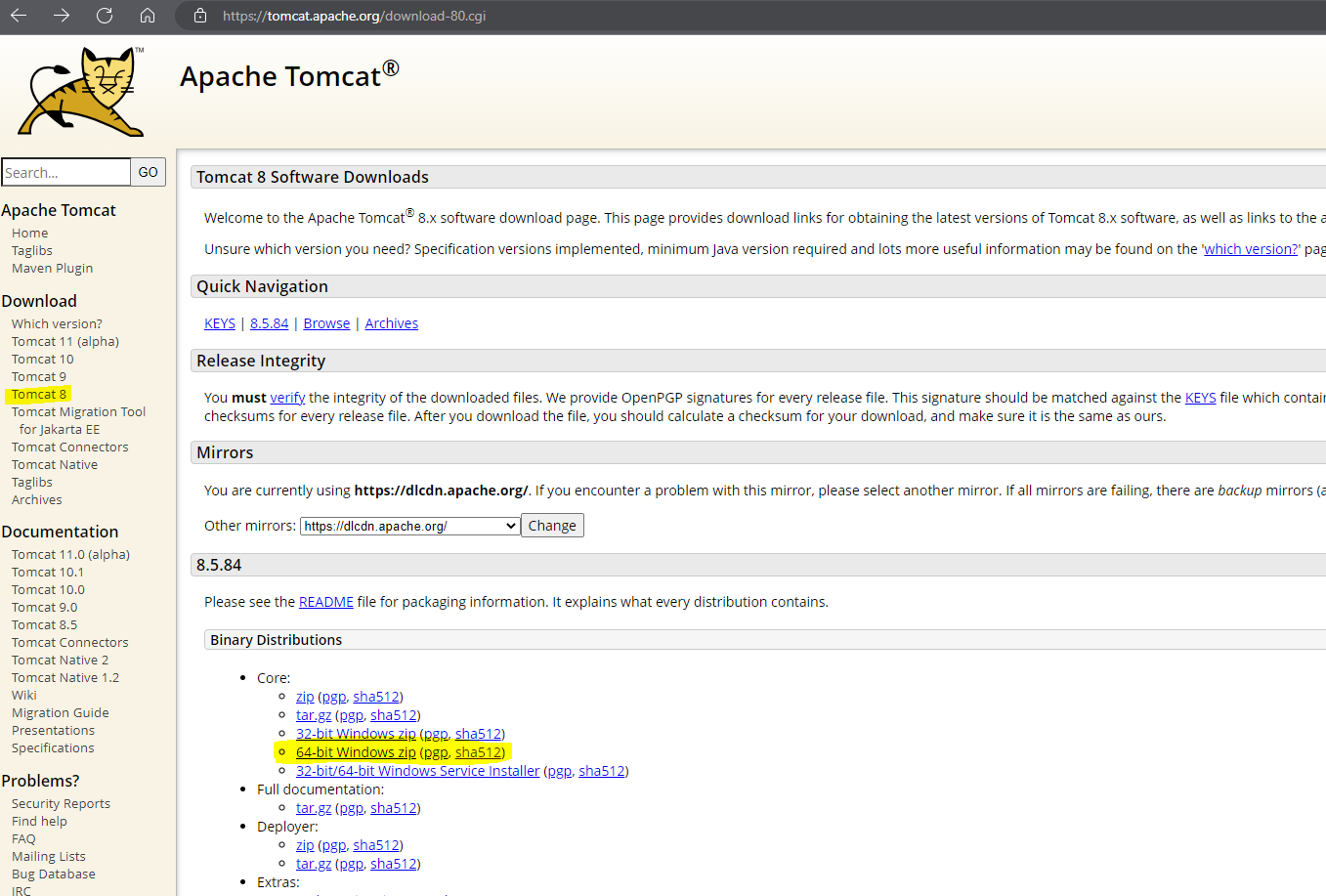The width and height of the screenshot is (1326, 896).
Task: Jump to 8.5.84 in Quick Navigation
Action: [x=269, y=323]
